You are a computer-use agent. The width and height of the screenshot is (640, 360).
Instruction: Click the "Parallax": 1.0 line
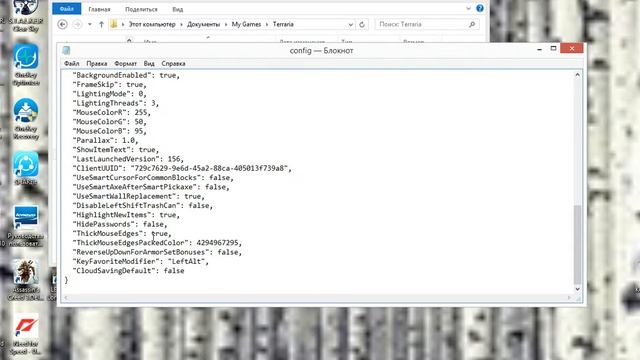tap(105, 140)
